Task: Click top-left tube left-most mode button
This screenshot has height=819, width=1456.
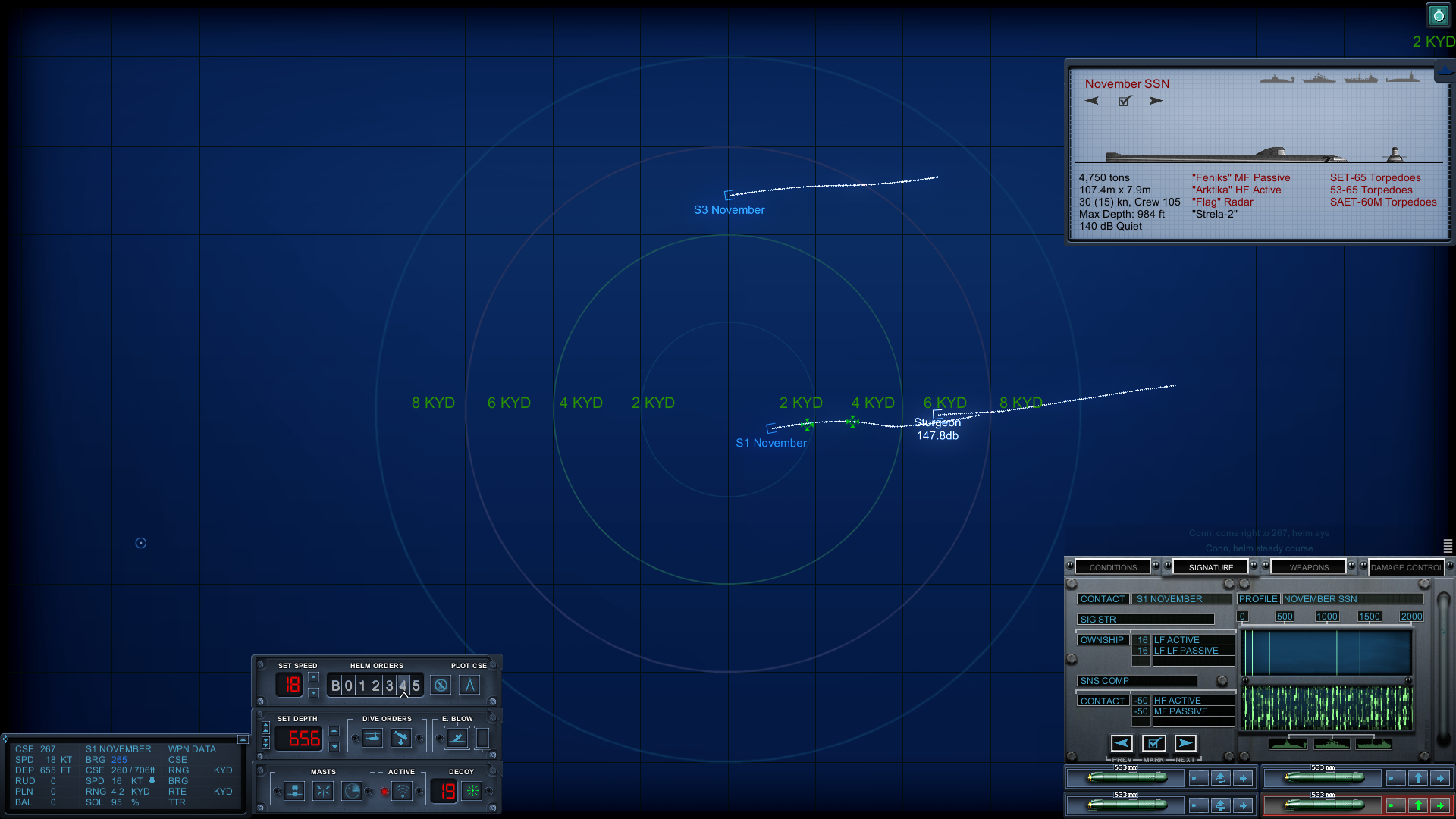Action: click(x=1198, y=778)
